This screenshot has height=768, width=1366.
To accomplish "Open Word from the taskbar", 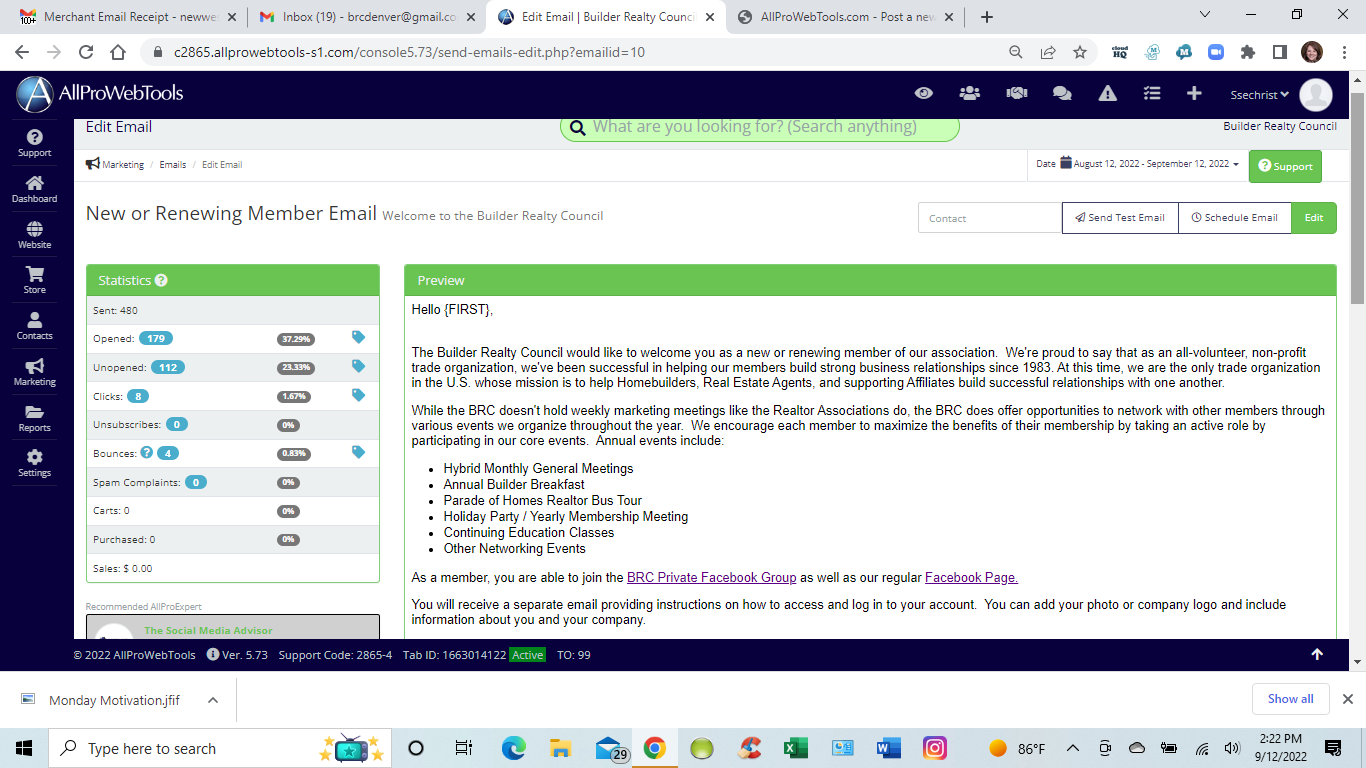I will tap(888, 748).
